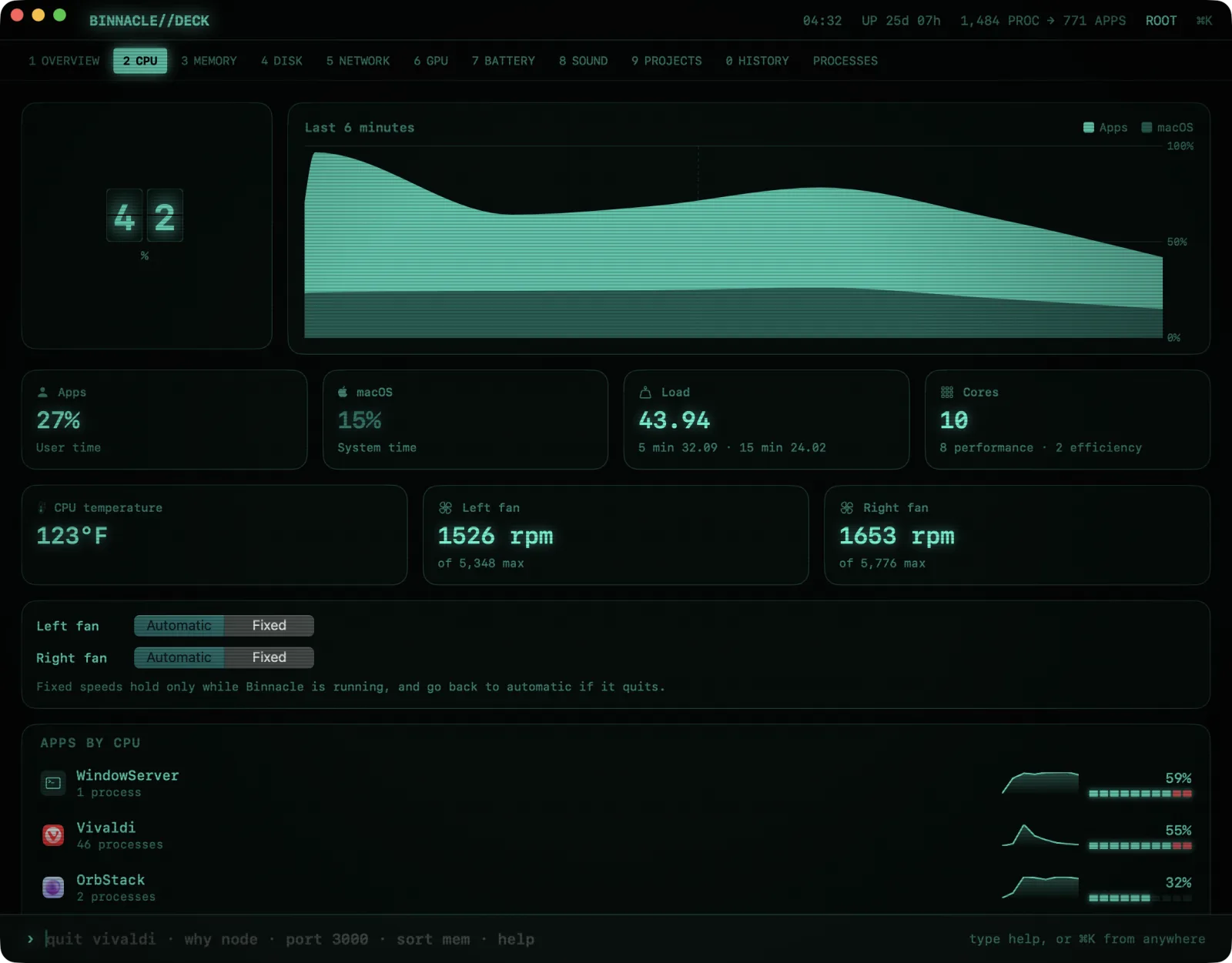Set Left fan to Fixed
Image resolution: width=1232 pixels, height=963 pixels.
pyautogui.click(x=269, y=626)
